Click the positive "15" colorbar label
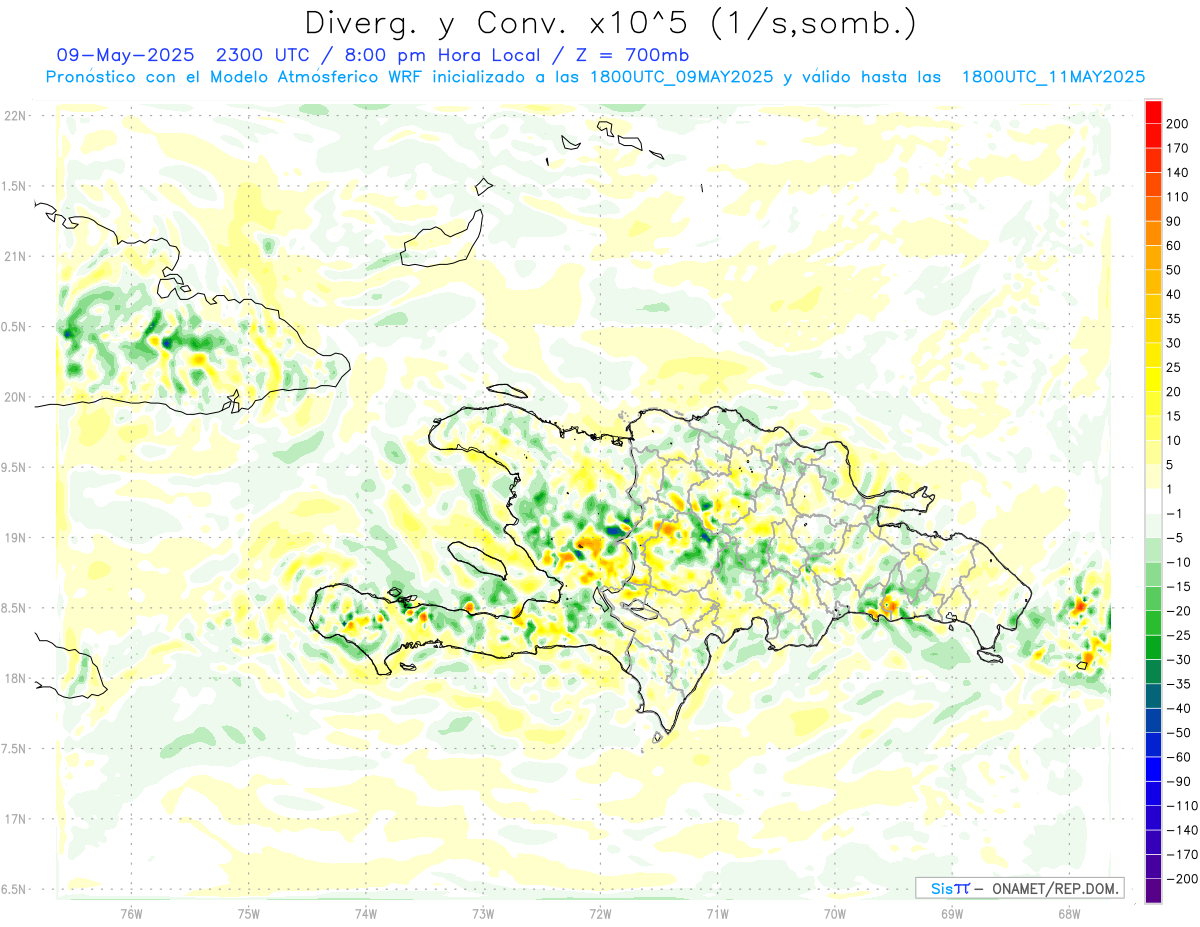The image size is (1200, 927). coord(1175,416)
